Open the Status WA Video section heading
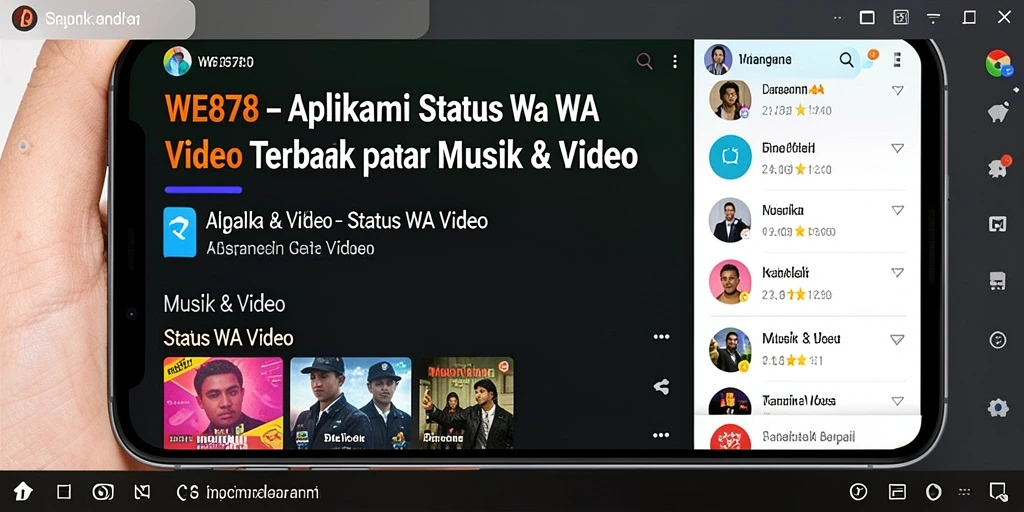The height and width of the screenshot is (512, 1024). (x=228, y=338)
